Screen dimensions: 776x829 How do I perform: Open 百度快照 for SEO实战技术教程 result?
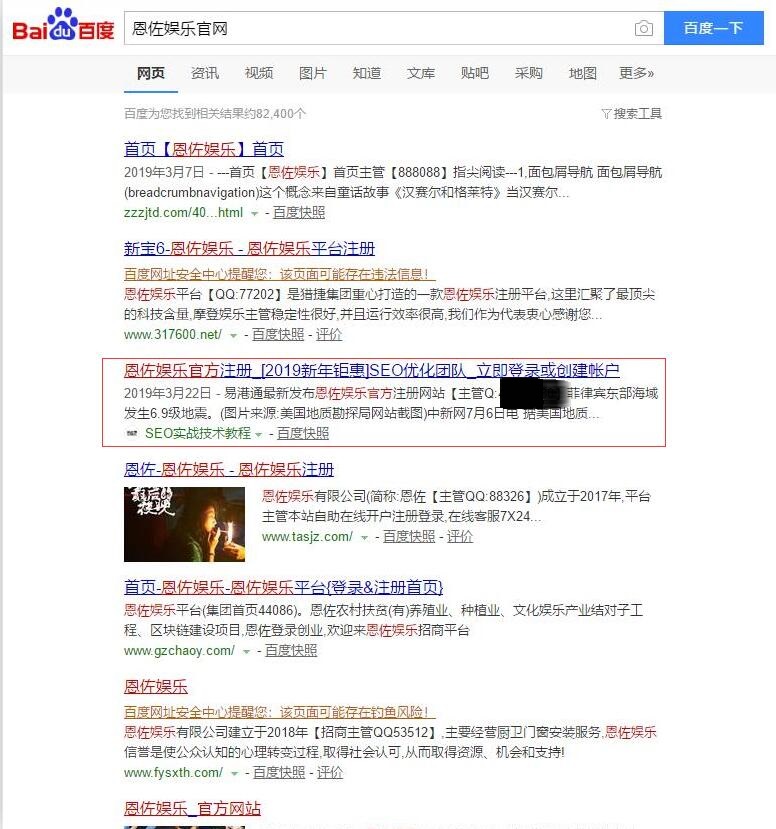pos(303,434)
